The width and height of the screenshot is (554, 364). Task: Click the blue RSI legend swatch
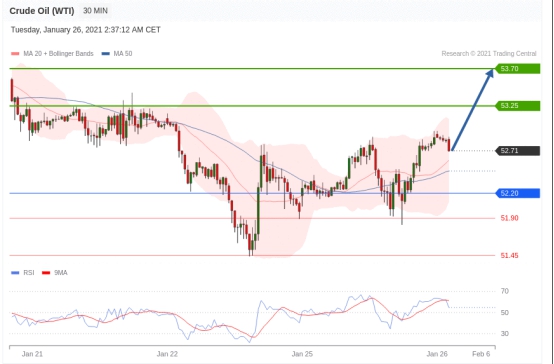15,273
